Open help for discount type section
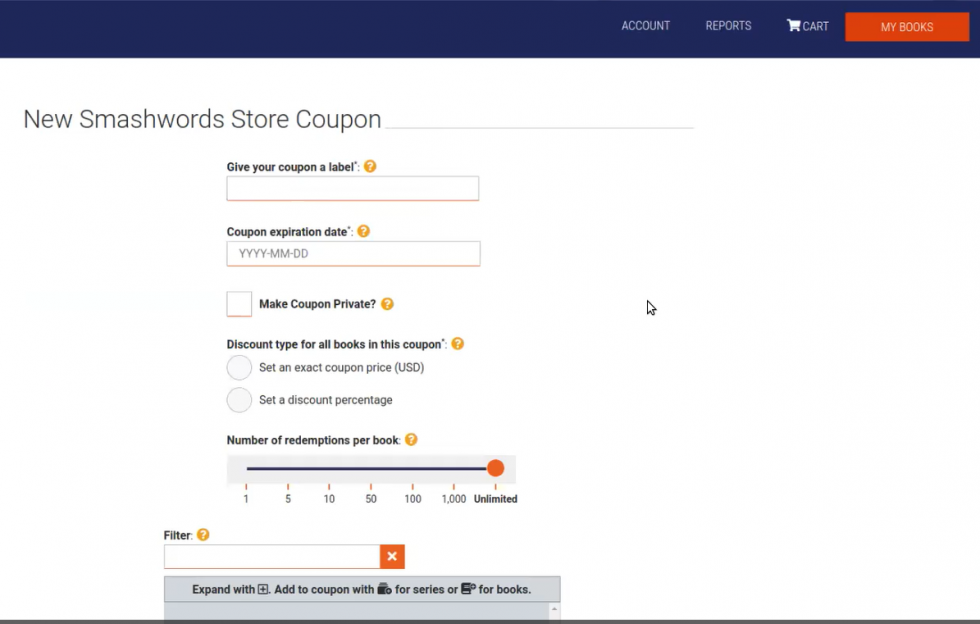 pos(458,343)
